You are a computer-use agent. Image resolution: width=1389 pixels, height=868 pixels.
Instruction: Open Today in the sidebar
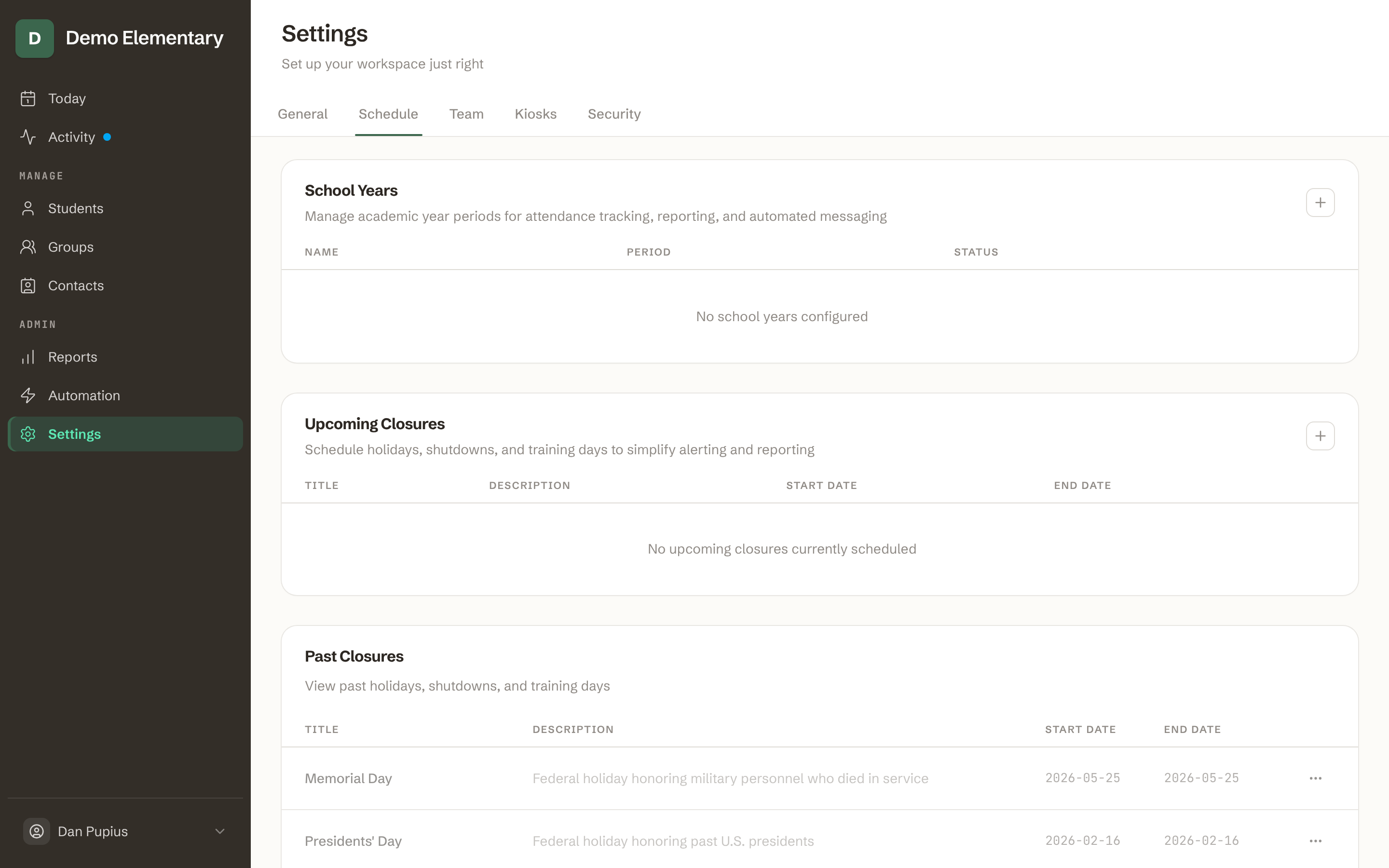[125, 99]
